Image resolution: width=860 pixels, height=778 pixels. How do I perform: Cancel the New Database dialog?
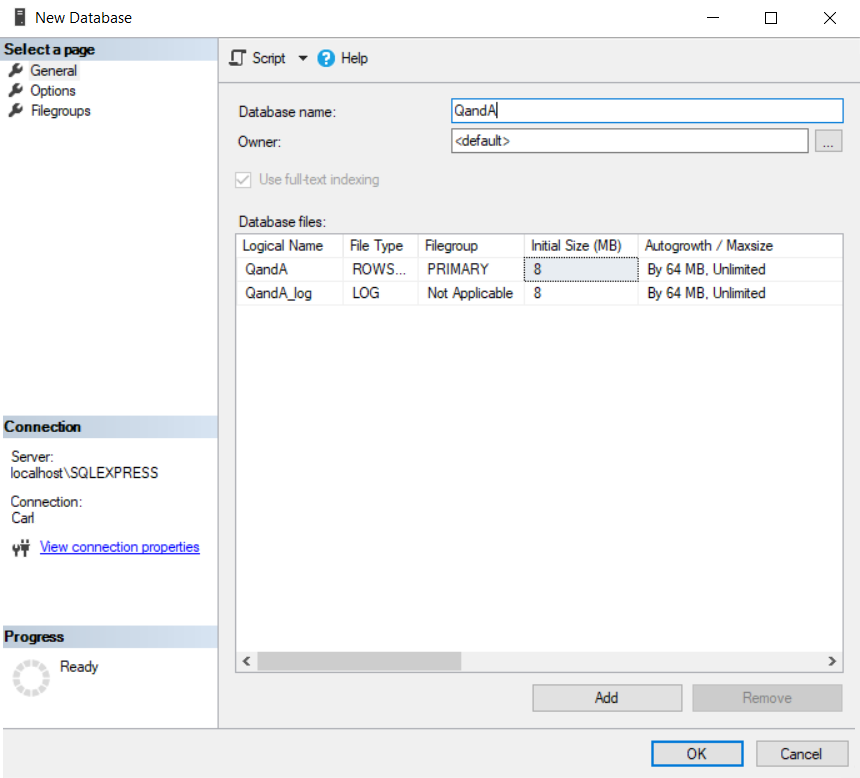pyautogui.click(x=801, y=754)
